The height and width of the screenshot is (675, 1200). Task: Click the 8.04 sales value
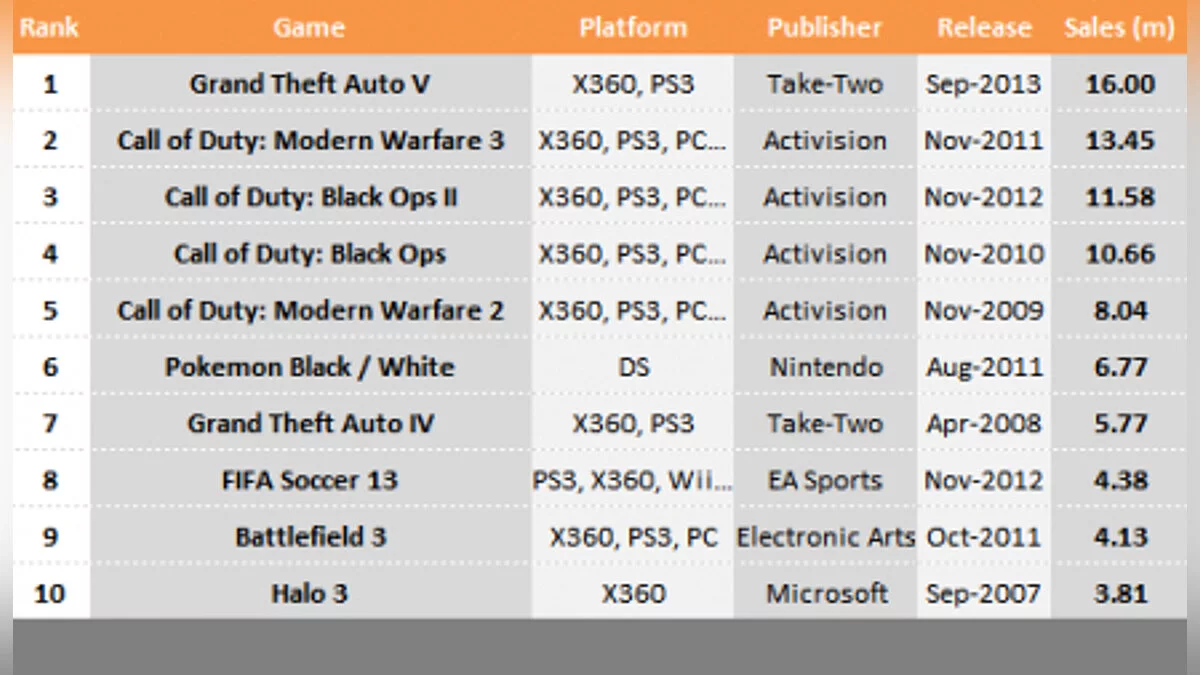point(1120,311)
